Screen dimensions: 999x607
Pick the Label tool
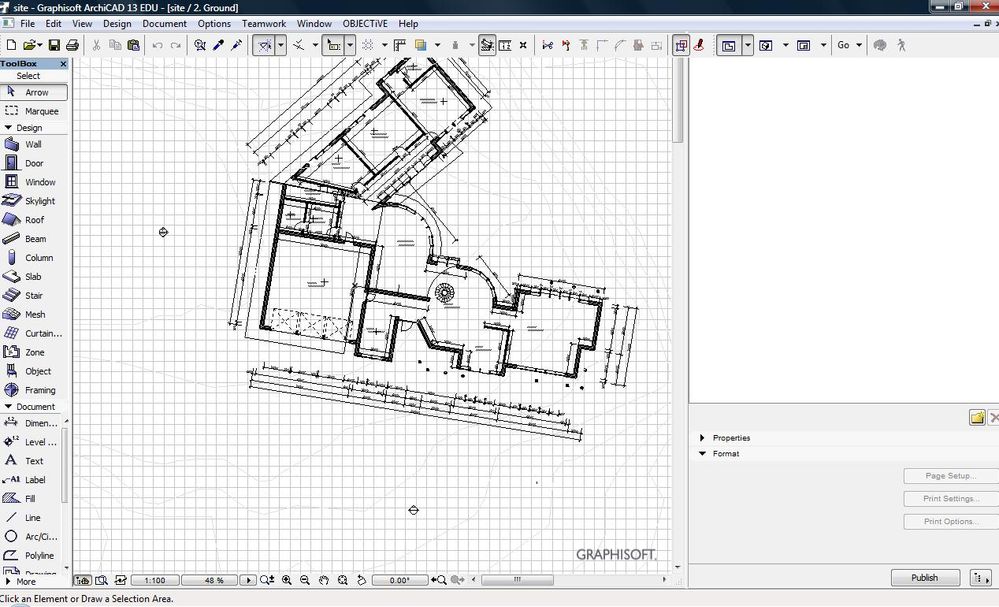pos(31,480)
